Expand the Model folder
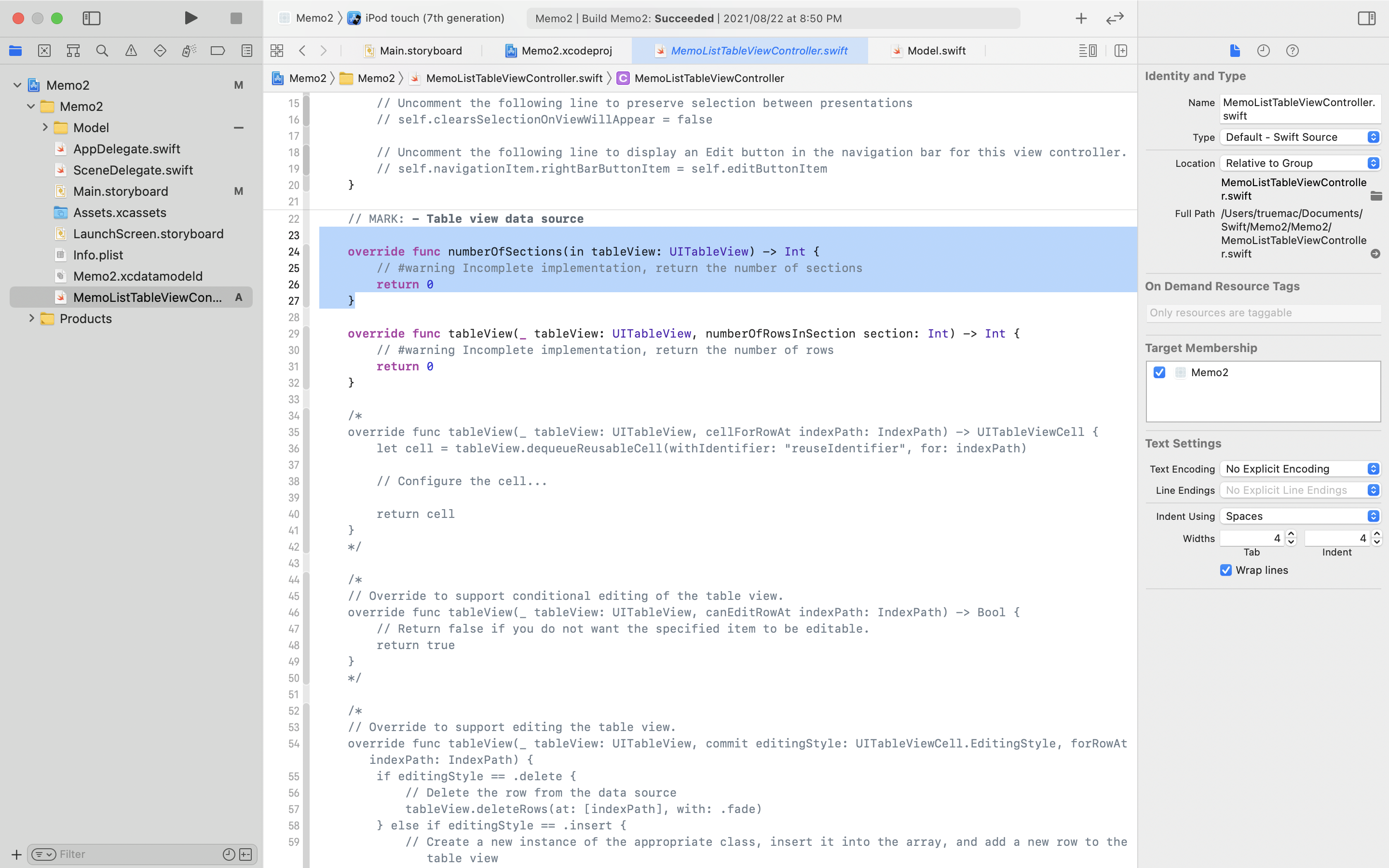1389x868 pixels. 45,127
